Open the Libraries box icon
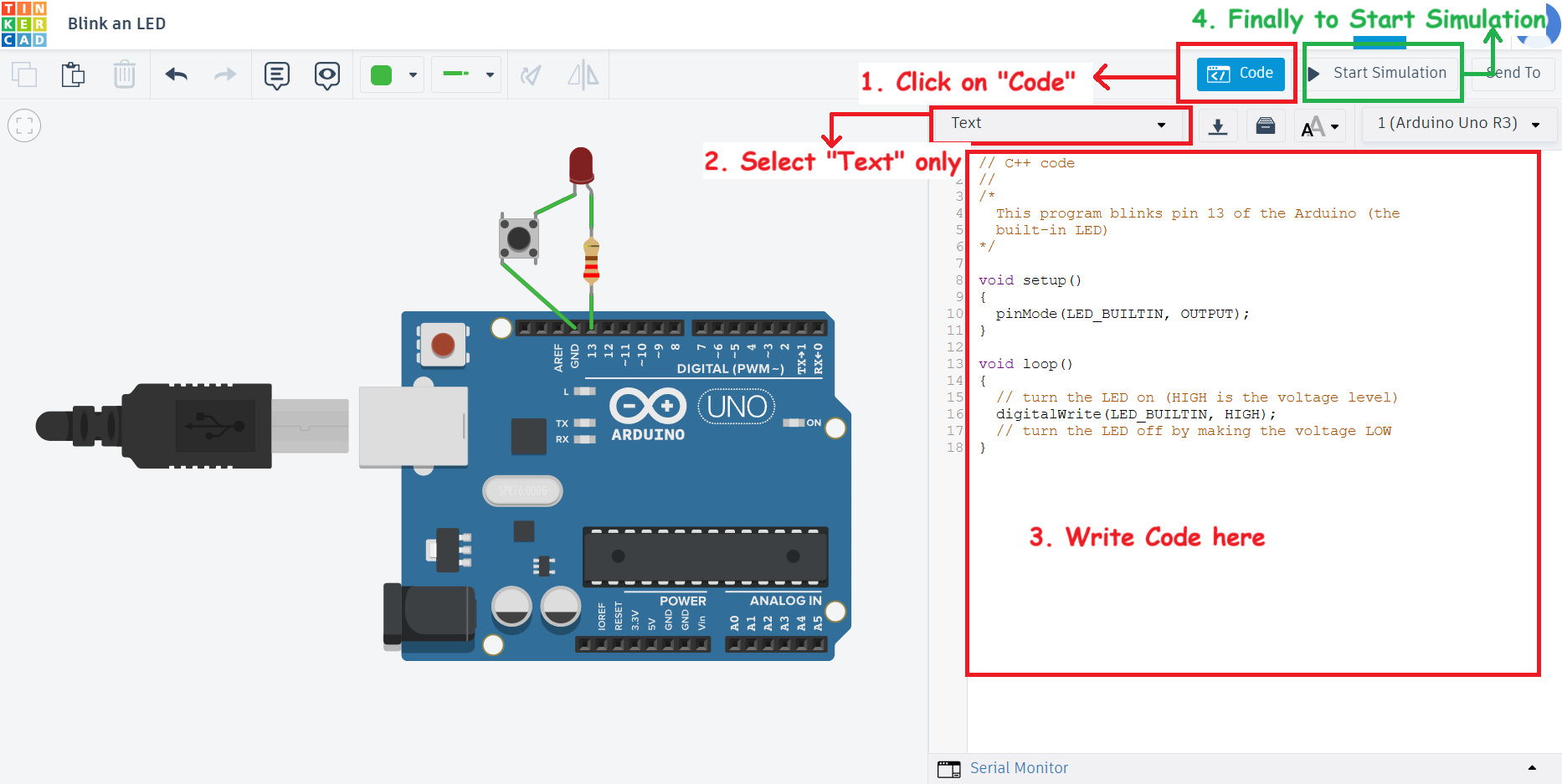1562x784 pixels. (1266, 126)
